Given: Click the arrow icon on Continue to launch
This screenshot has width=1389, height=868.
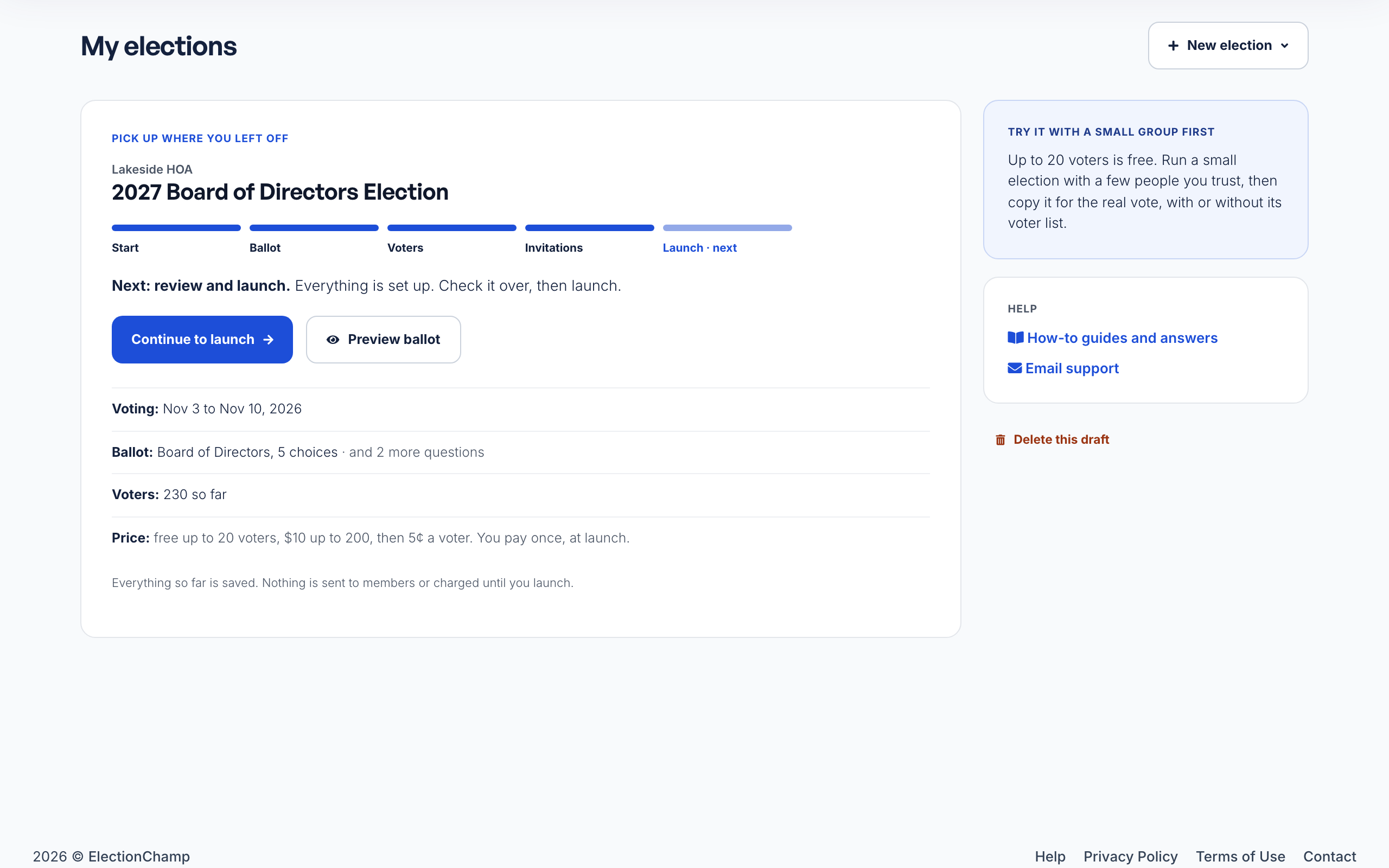Looking at the screenshot, I should tap(268, 340).
